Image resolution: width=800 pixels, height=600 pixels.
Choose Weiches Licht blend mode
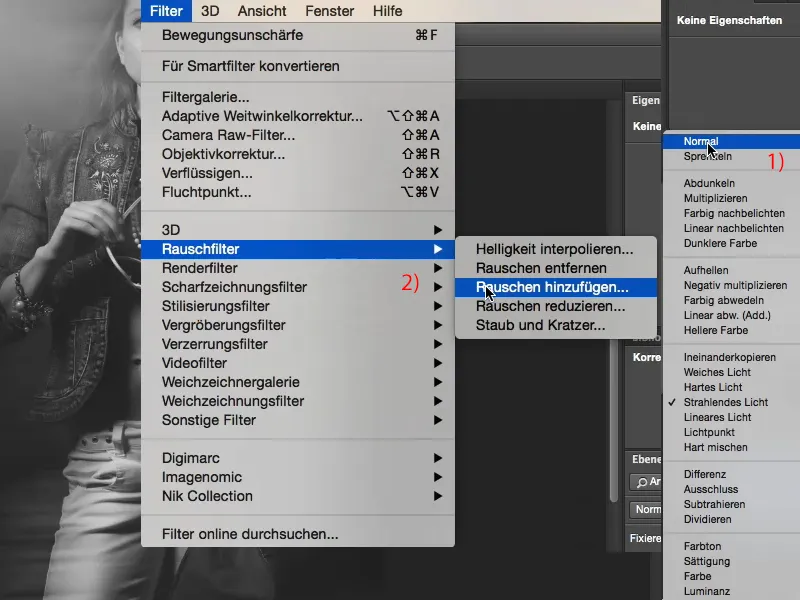(731, 372)
